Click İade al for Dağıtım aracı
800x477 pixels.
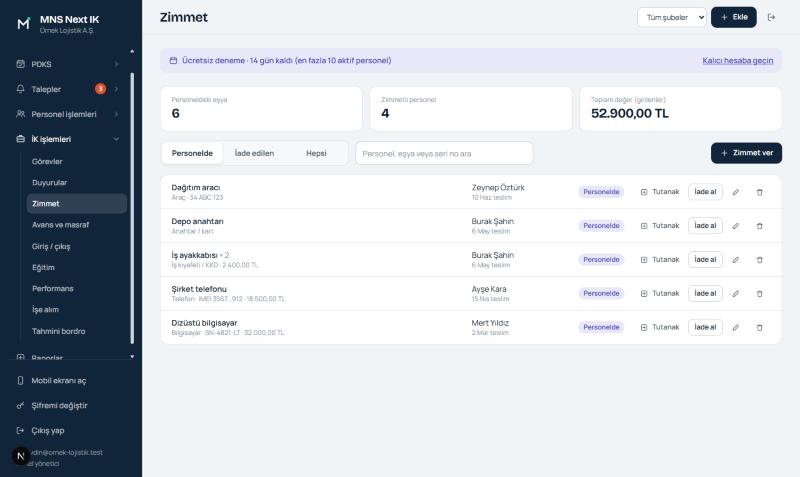705,192
